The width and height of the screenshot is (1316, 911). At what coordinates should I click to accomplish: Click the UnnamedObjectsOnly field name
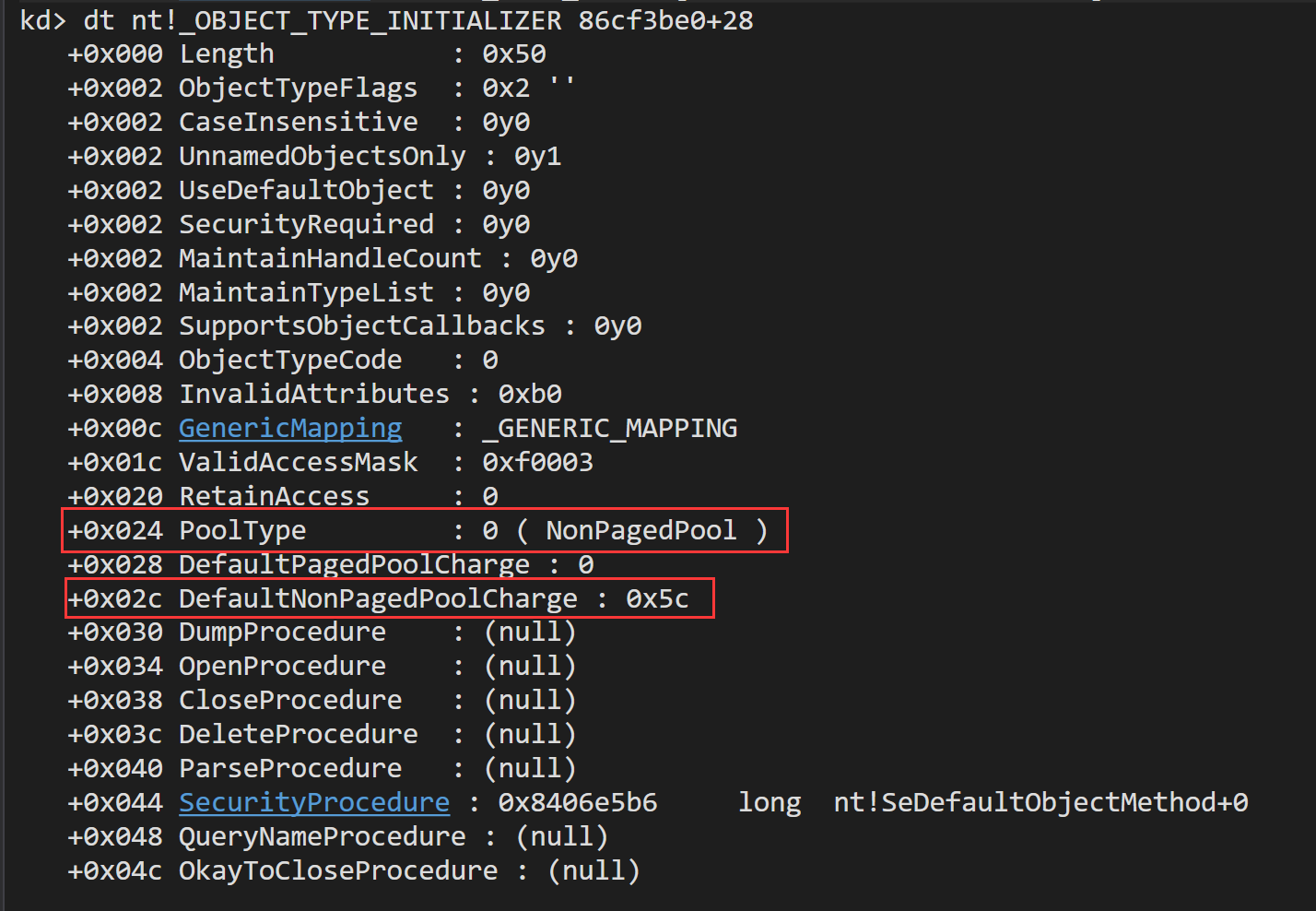[323, 157]
